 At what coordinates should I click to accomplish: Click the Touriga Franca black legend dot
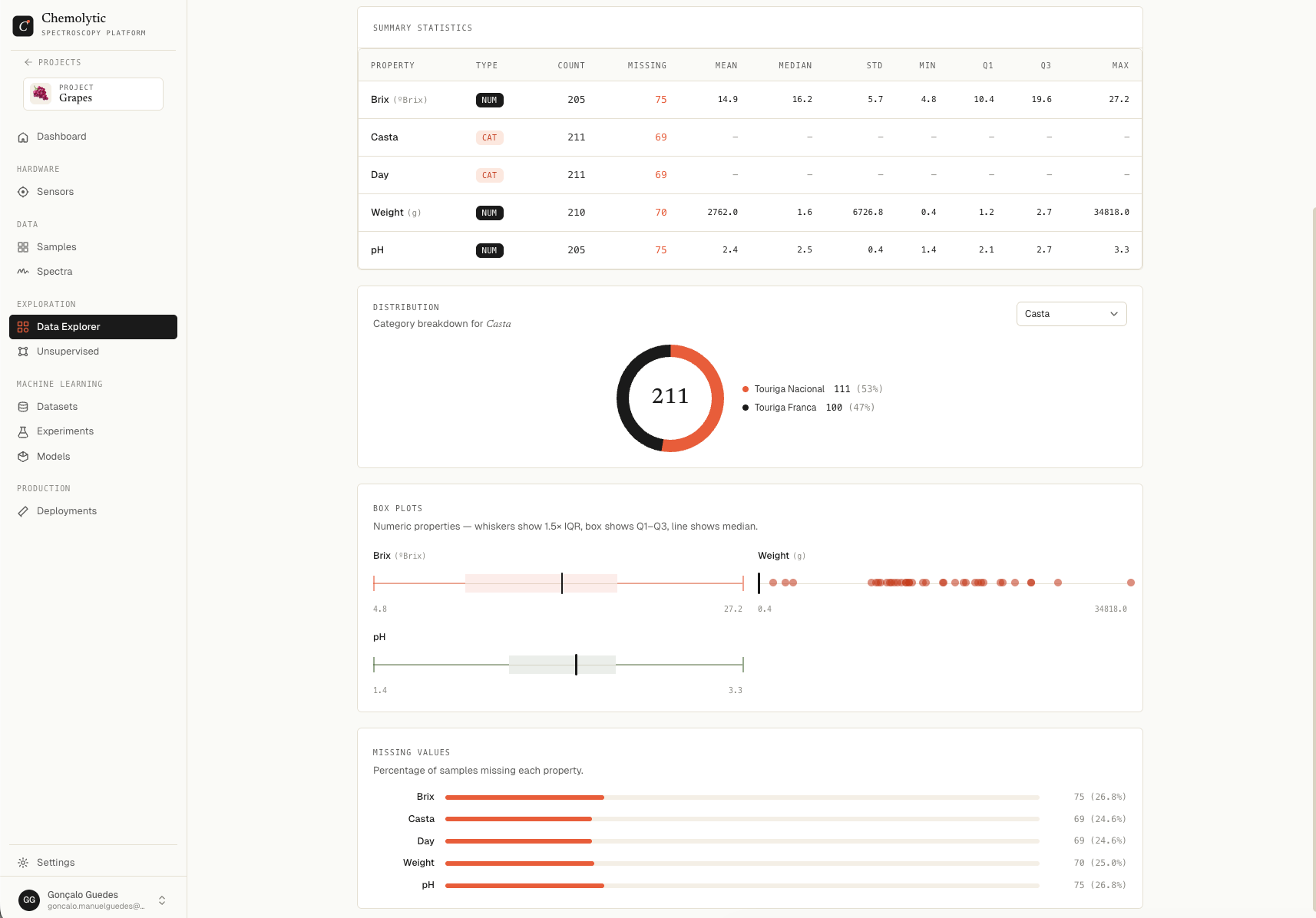pyautogui.click(x=746, y=408)
